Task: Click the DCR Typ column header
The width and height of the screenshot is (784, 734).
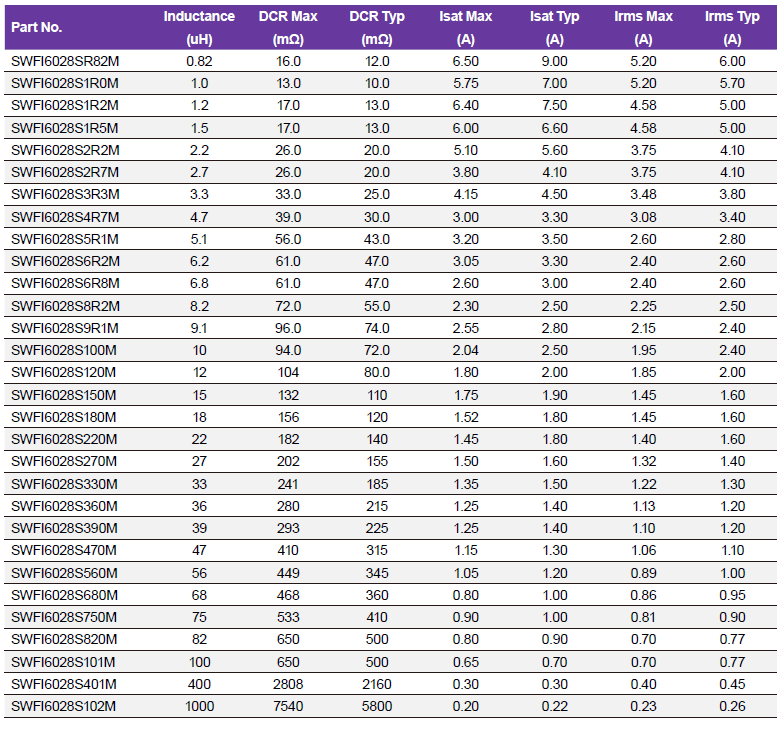Action: pyautogui.click(x=377, y=28)
